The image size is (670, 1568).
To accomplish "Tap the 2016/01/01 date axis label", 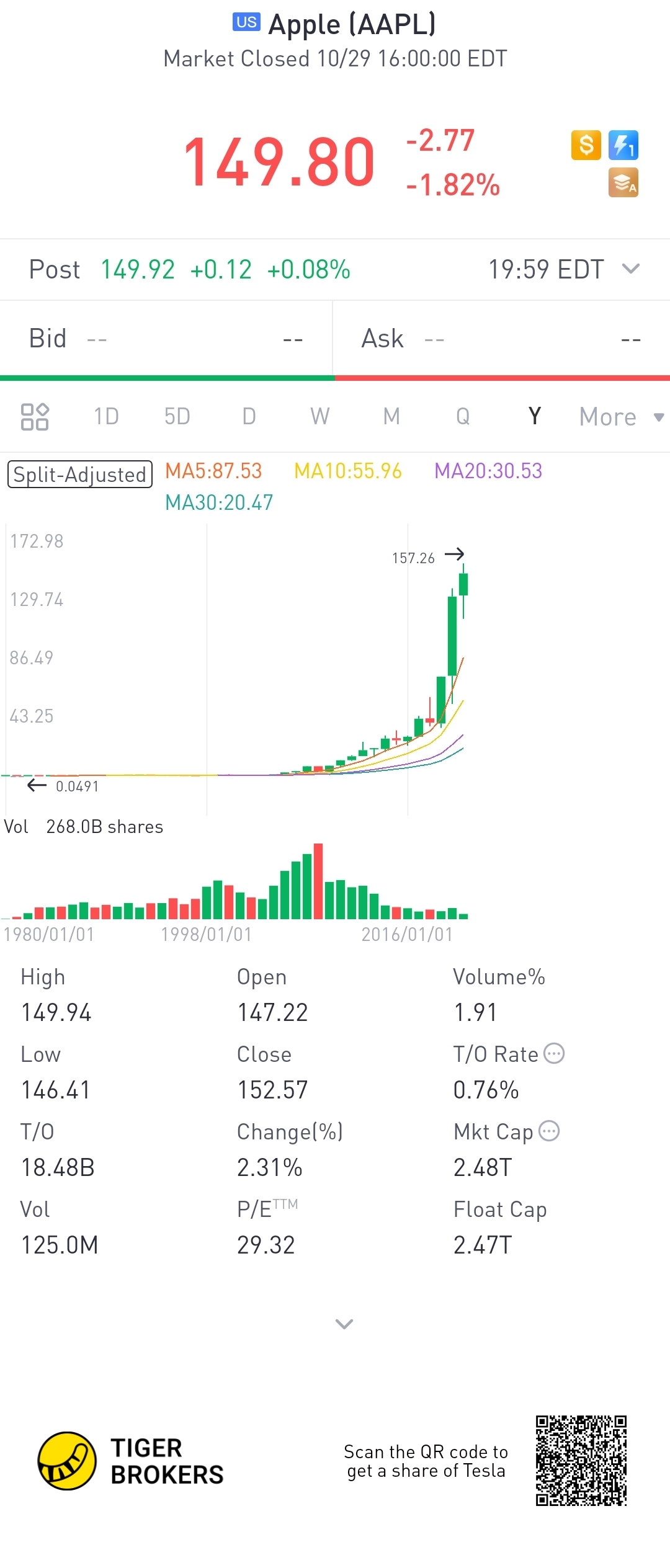I will (407, 935).
